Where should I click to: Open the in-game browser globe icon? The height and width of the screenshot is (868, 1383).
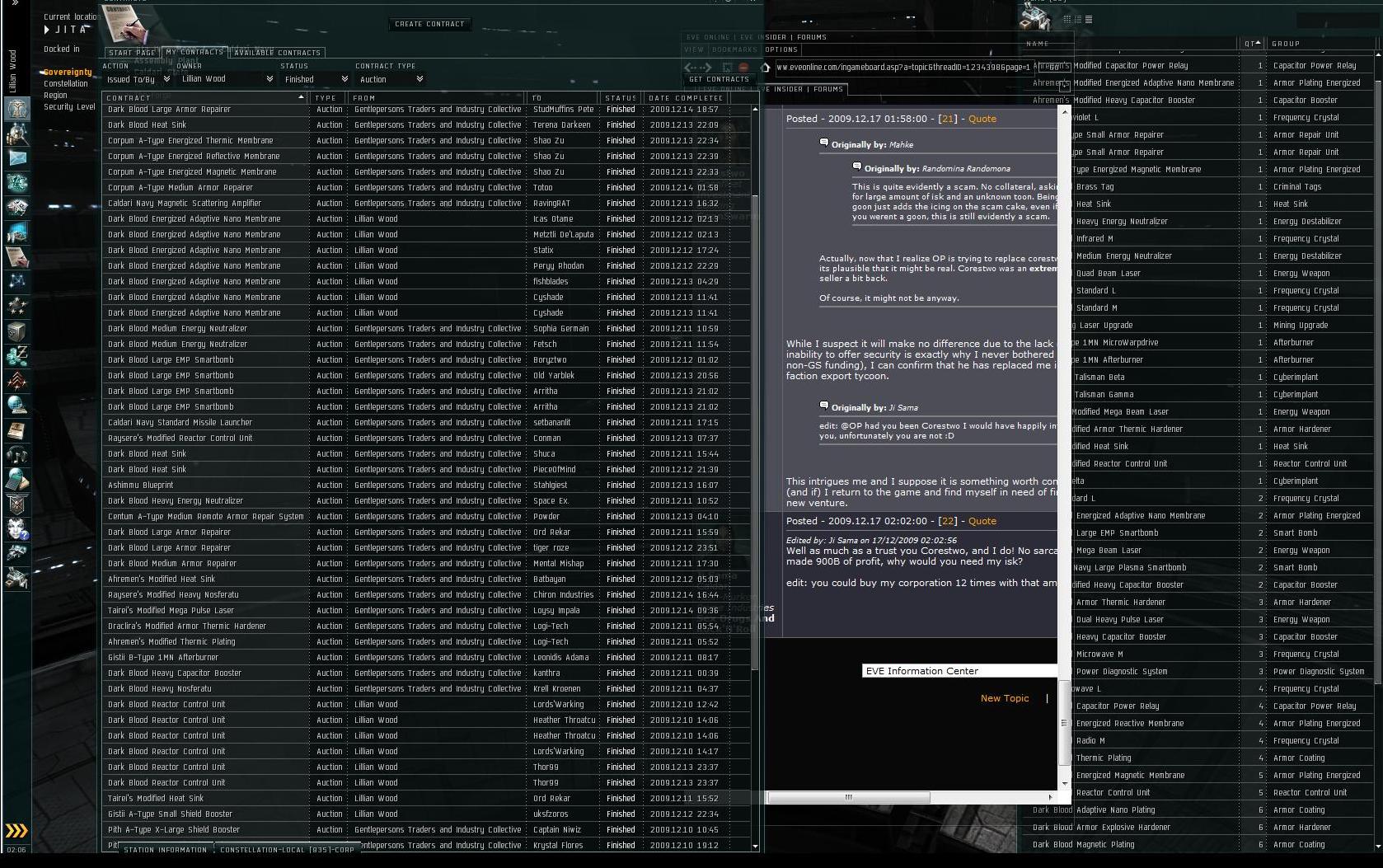tap(16, 405)
